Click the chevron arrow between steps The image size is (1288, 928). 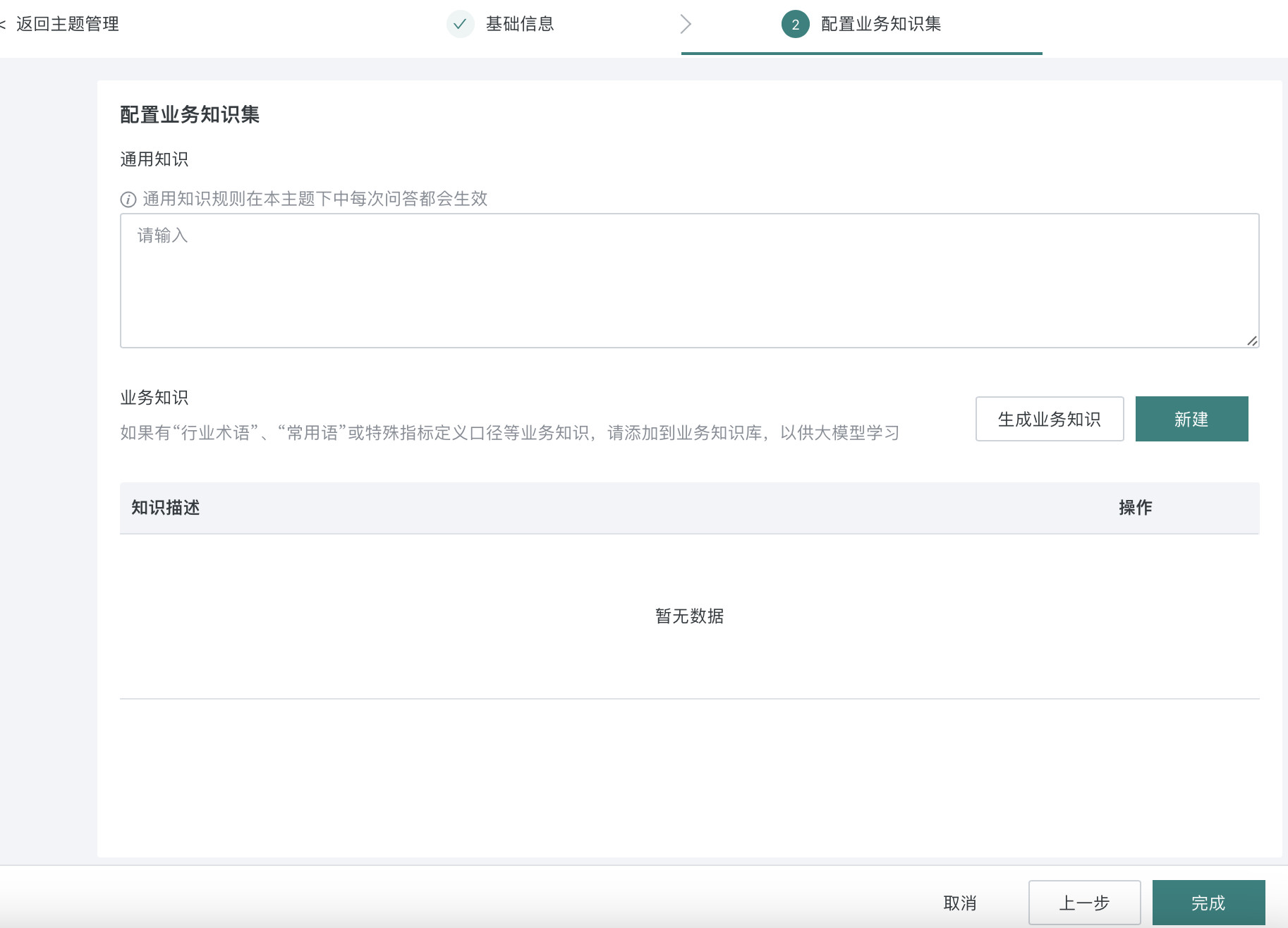click(686, 24)
